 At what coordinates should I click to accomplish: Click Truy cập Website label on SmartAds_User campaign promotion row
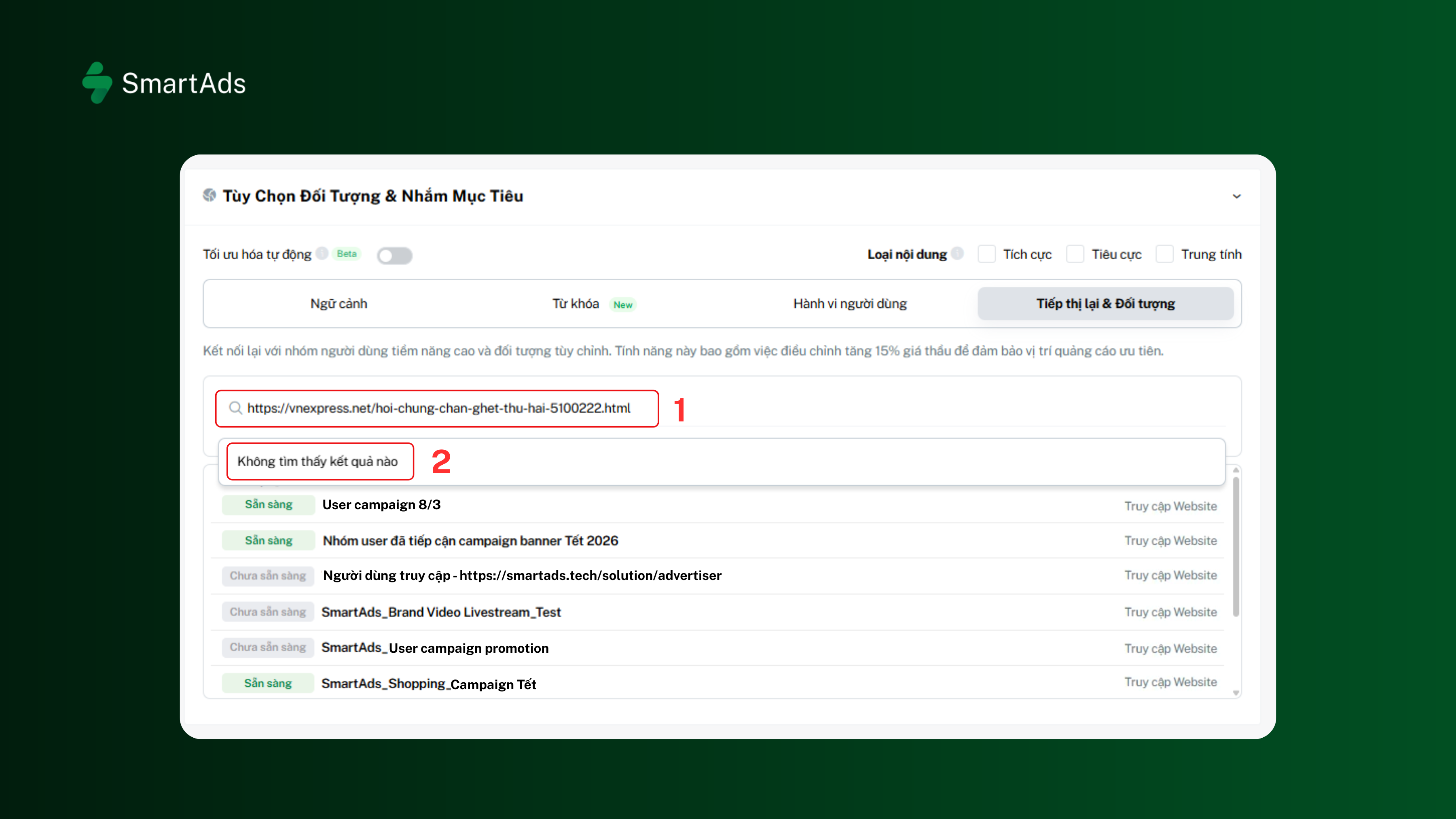pos(1170,648)
